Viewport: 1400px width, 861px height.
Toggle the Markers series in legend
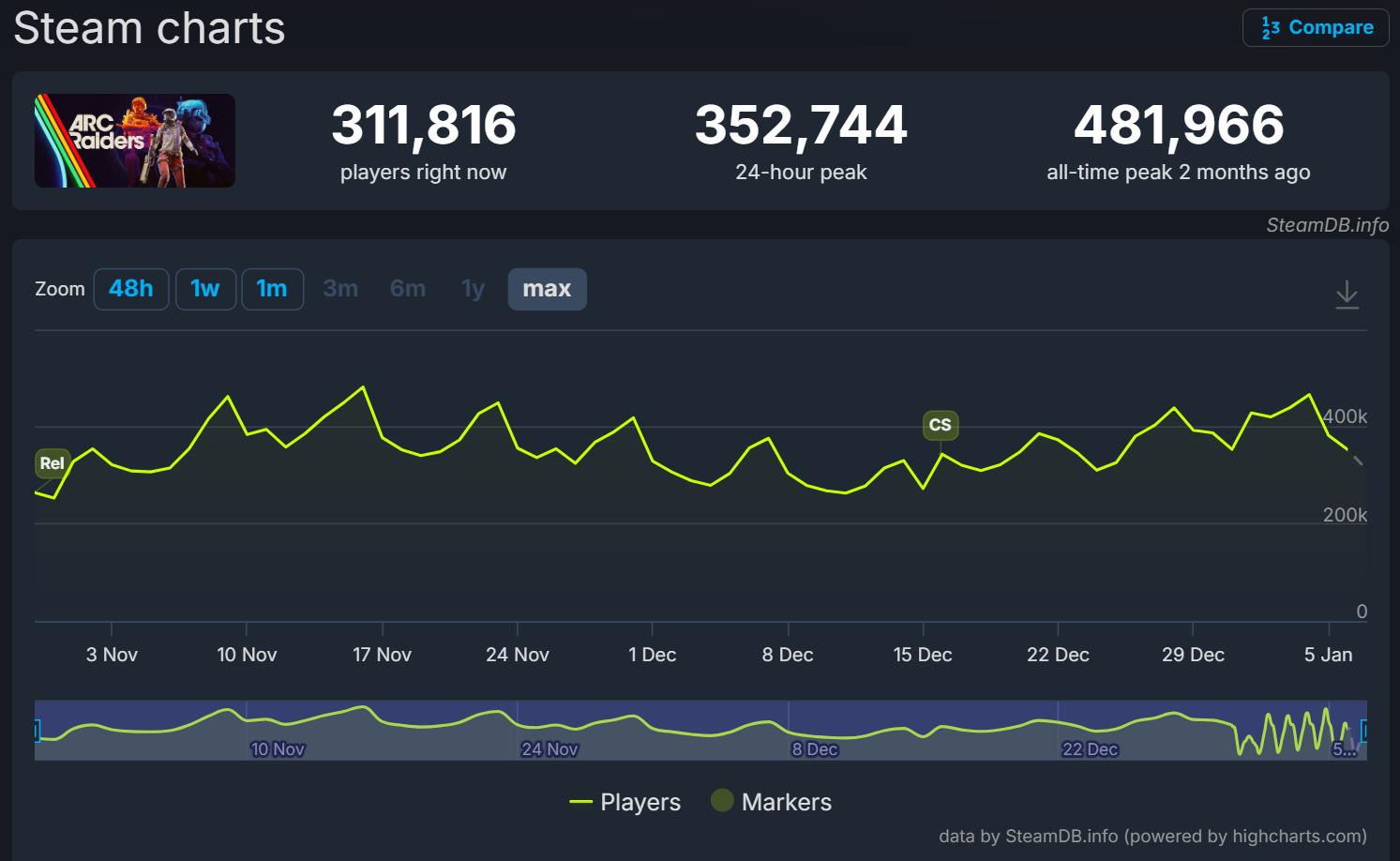(x=772, y=802)
